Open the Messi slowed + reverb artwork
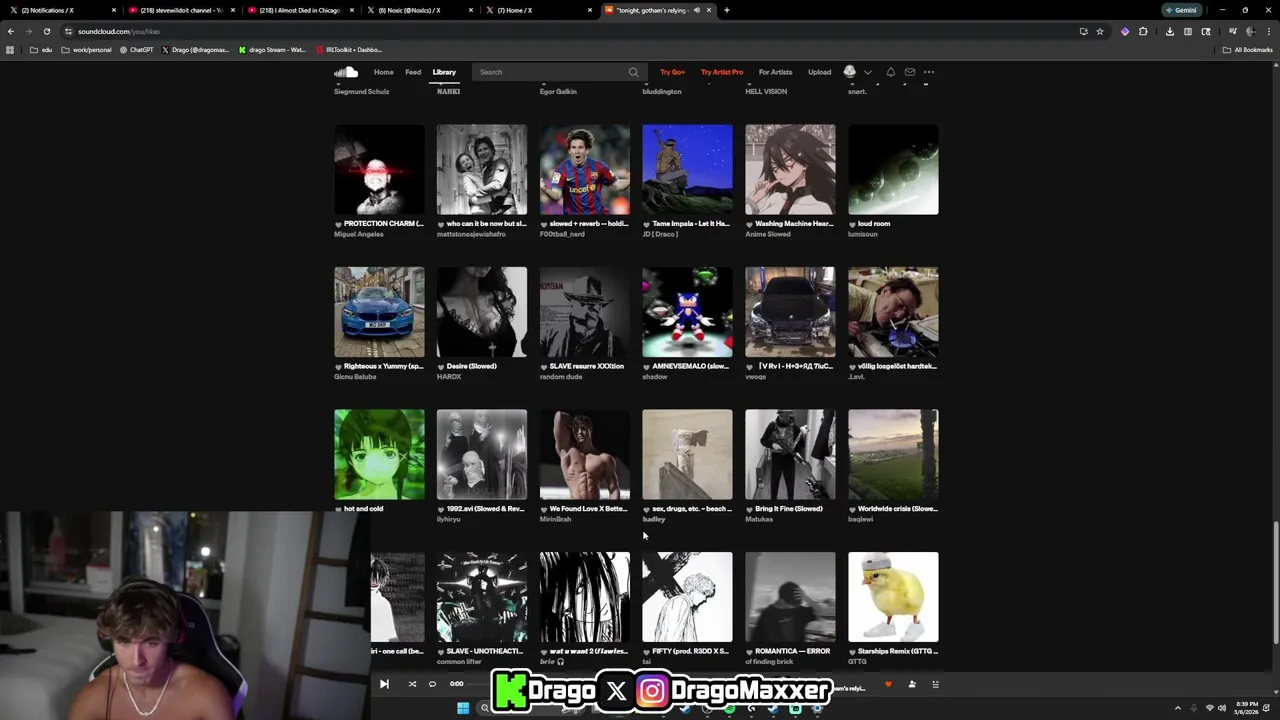1280x720 pixels. coord(585,170)
